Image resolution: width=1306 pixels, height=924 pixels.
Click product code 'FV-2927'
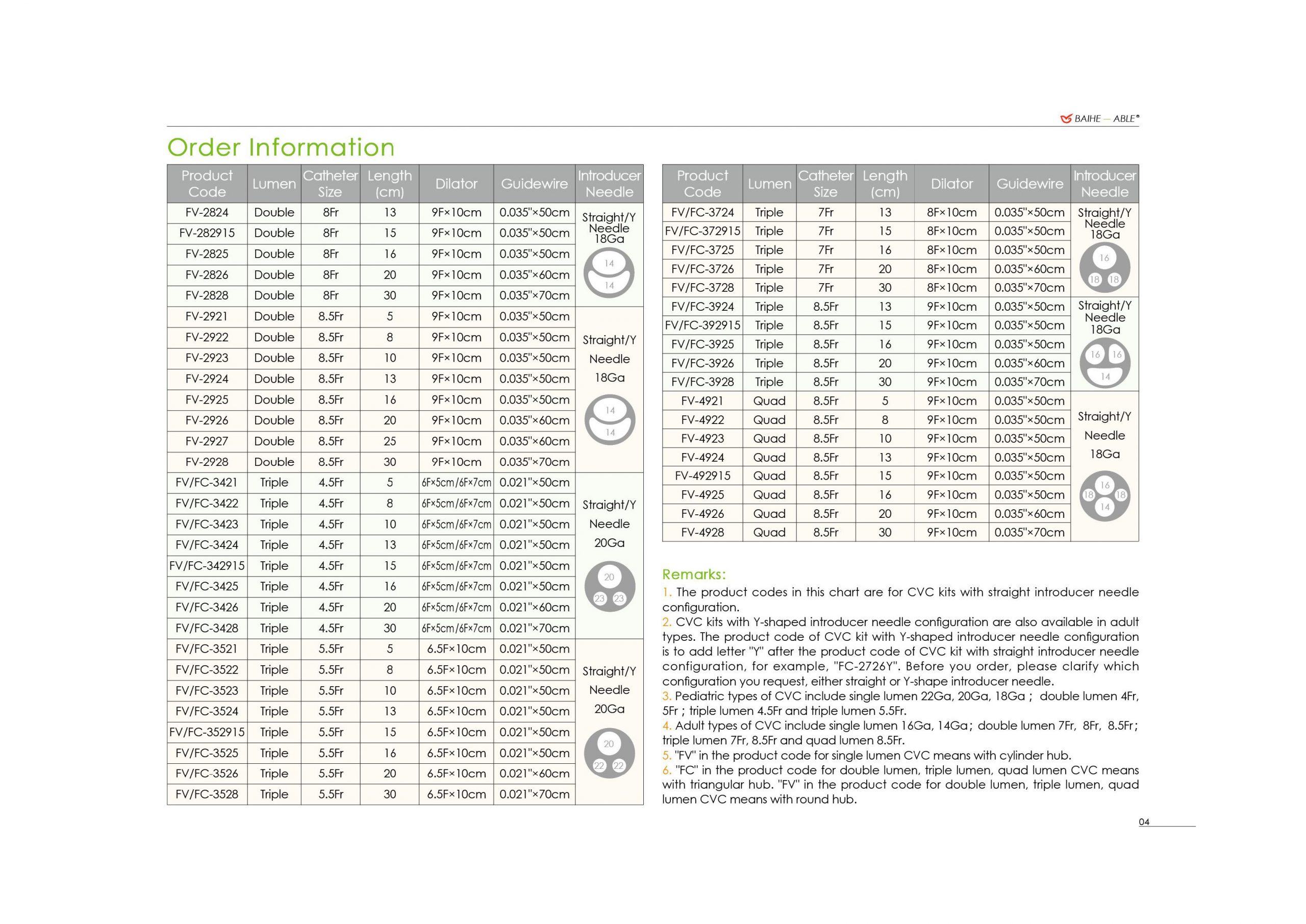[x=207, y=441]
